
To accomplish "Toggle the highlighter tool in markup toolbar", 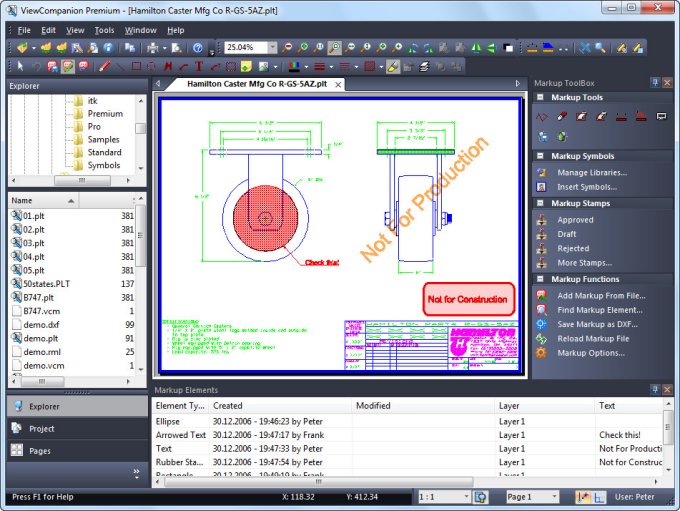I will [x=393, y=67].
